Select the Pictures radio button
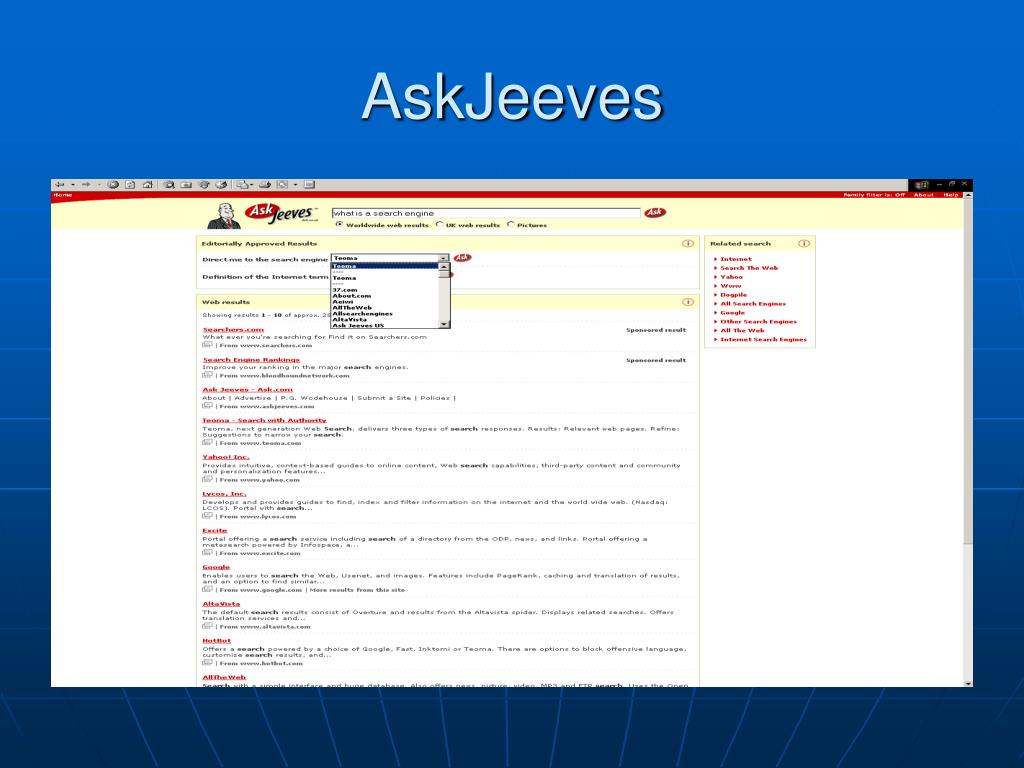Viewport: 1024px width, 768px height. (x=511, y=224)
